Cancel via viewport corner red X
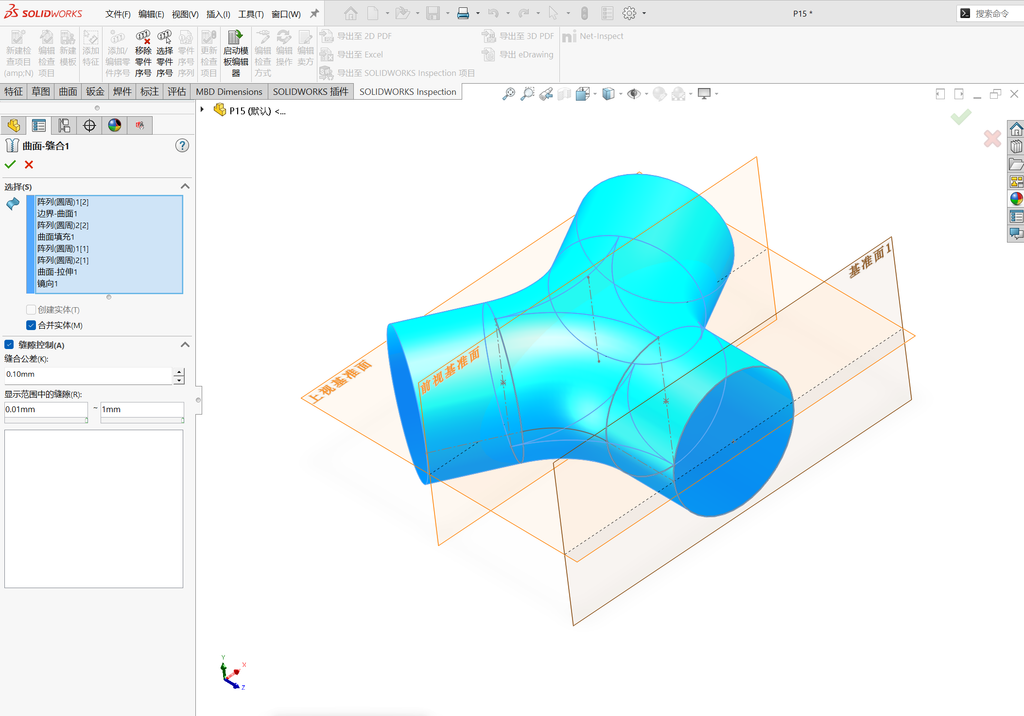The width and height of the screenshot is (1024, 716). point(992,138)
